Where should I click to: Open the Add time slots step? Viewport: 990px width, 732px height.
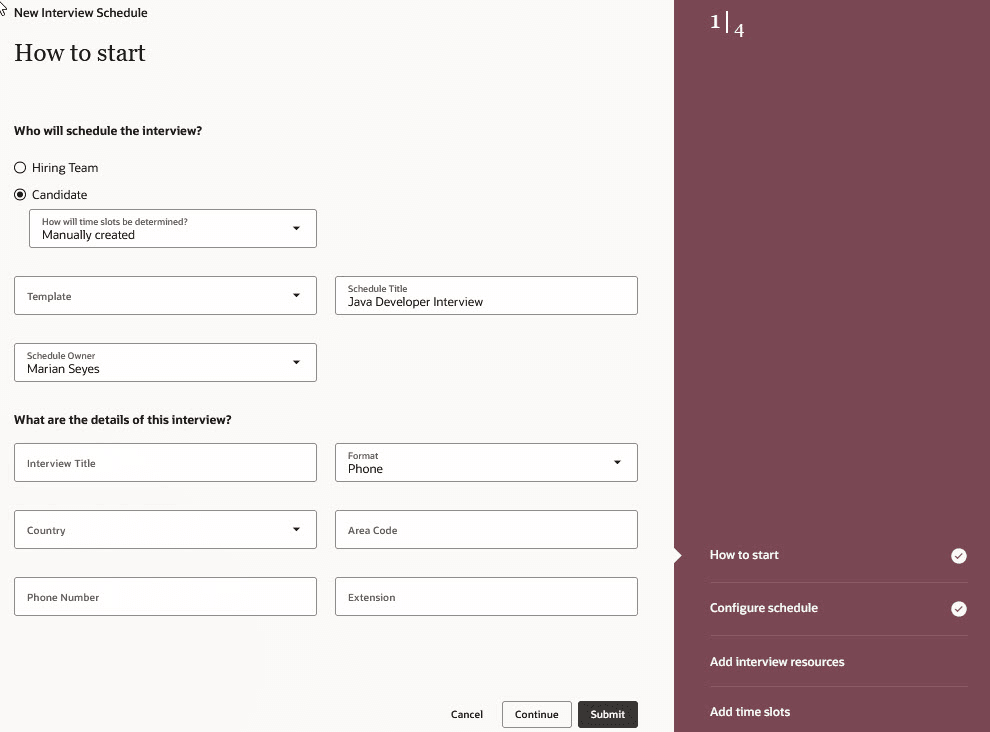pos(749,712)
